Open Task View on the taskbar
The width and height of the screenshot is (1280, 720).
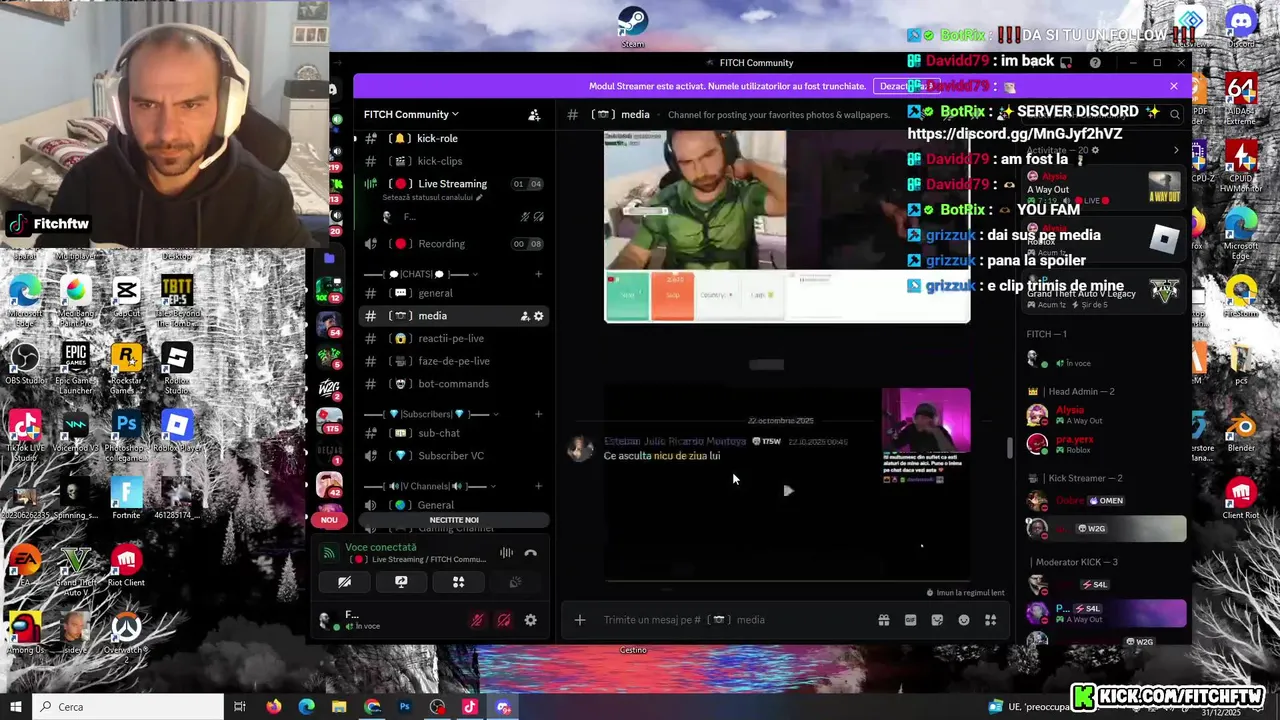(x=240, y=707)
